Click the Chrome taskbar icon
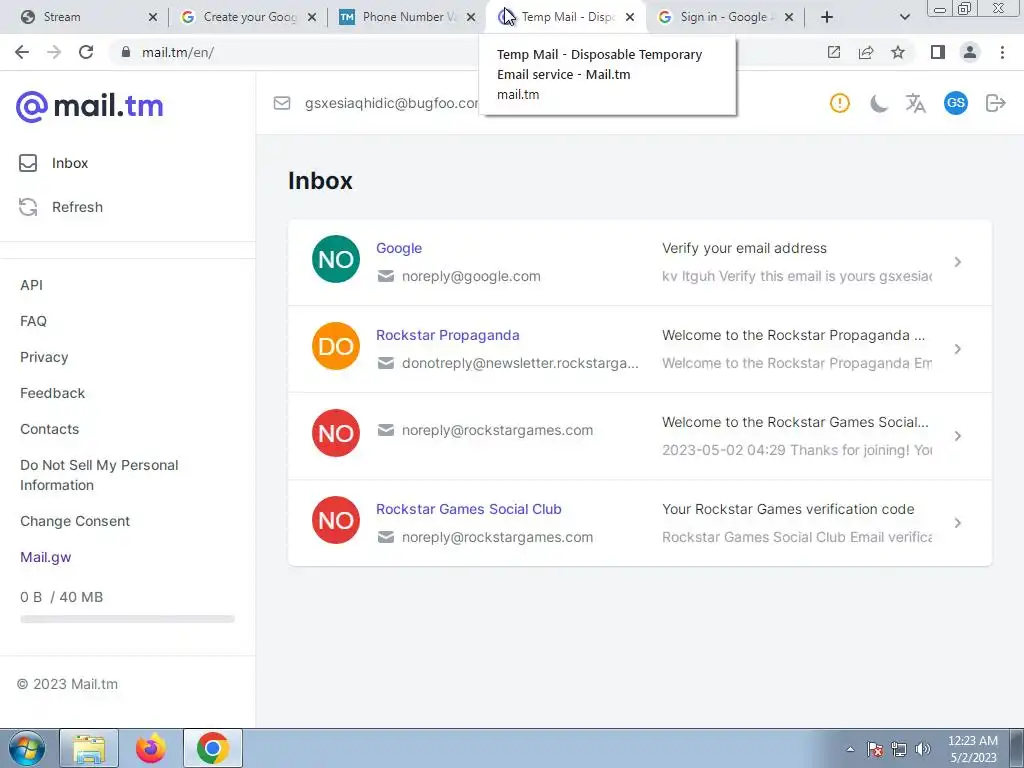The height and width of the screenshot is (768, 1024). pos(213,748)
